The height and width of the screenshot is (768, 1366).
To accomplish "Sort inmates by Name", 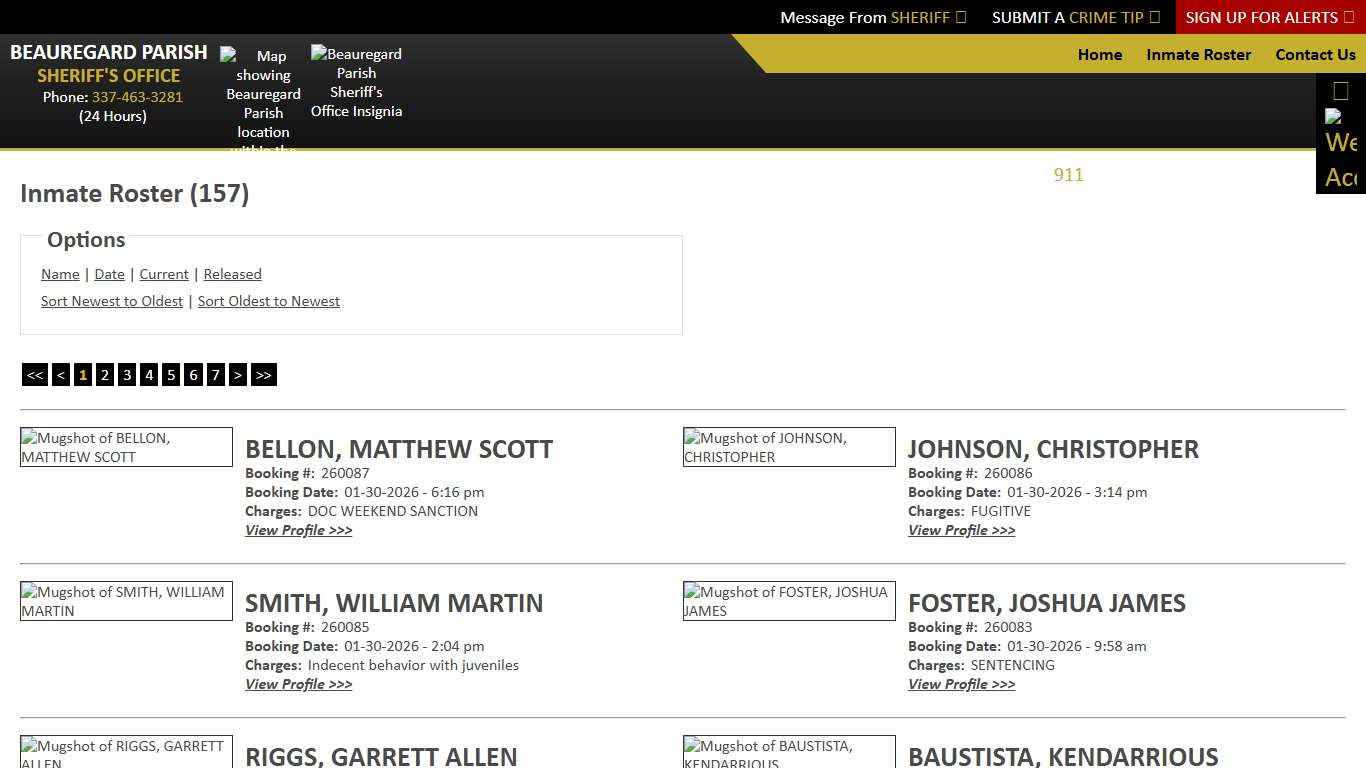I will pyautogui.click(x=60, y=274).
